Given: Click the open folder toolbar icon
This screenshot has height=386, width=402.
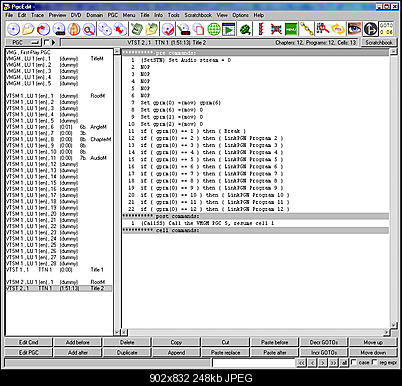Looking at the screenshot, I should pyautogui.click(x=28, y=29).
